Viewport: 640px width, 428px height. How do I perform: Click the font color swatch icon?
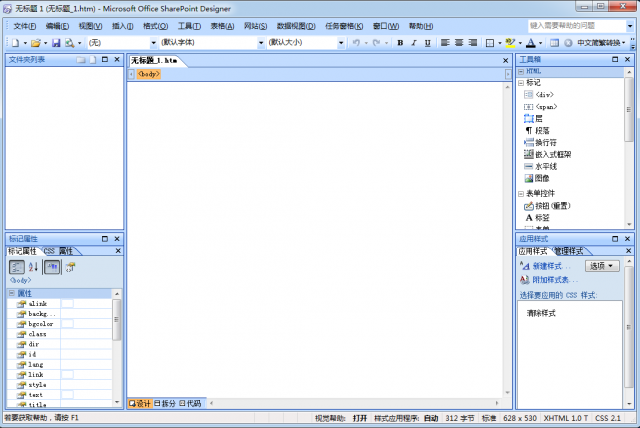pyautogui.click(x=530, y=43)
